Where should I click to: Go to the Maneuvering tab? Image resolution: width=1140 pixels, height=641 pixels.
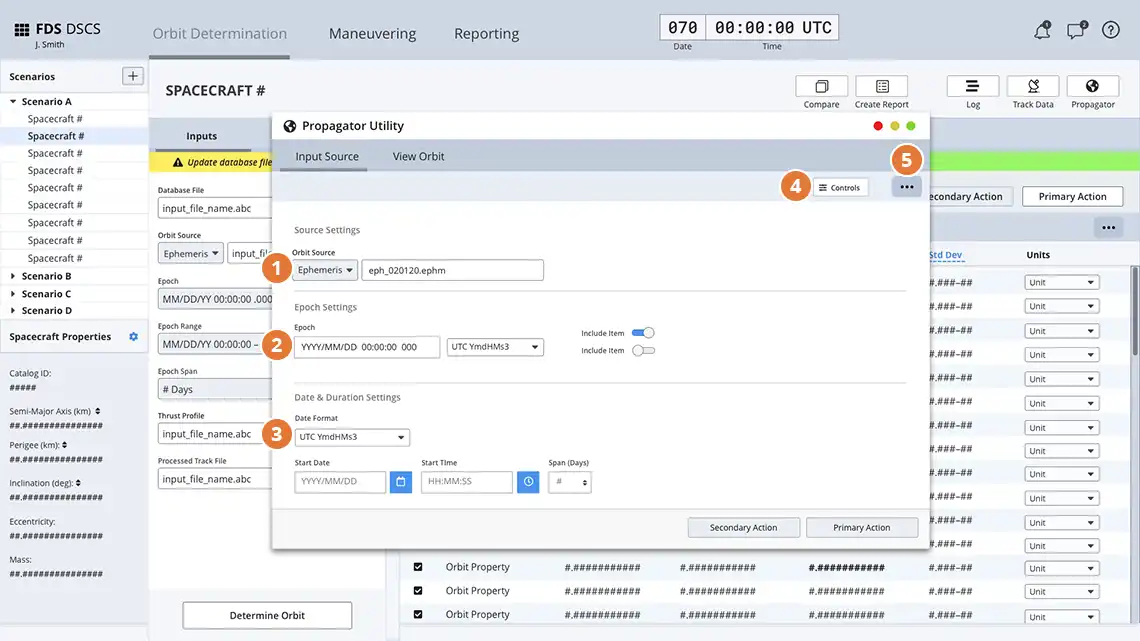pos(372,34)
